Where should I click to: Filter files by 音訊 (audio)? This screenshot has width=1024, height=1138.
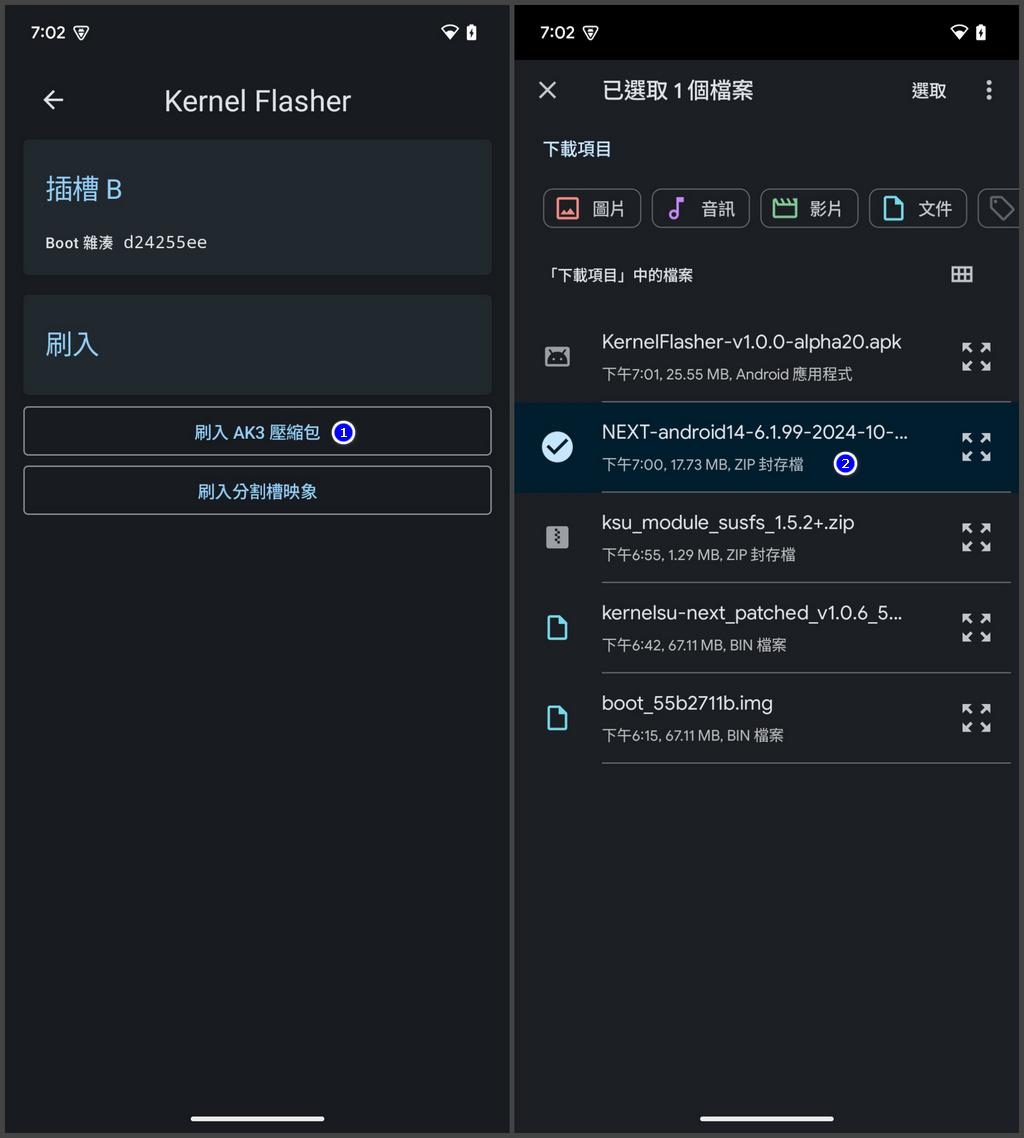(x=700, y=208)
